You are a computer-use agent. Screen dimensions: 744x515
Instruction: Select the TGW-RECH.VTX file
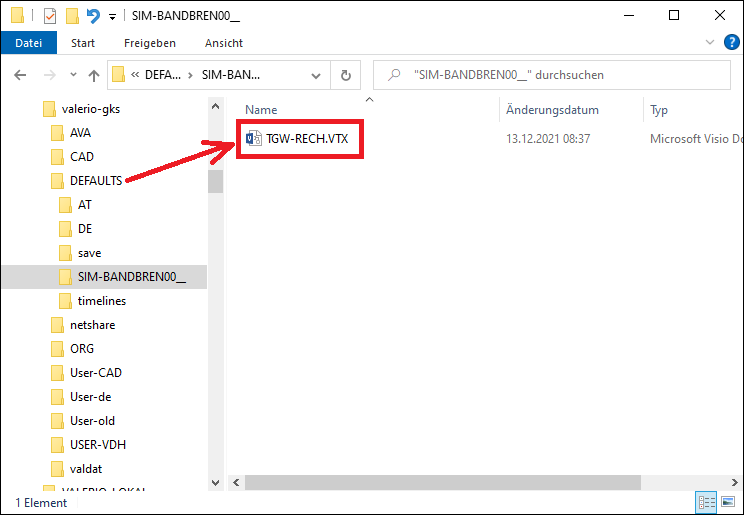tap(307, 139)
